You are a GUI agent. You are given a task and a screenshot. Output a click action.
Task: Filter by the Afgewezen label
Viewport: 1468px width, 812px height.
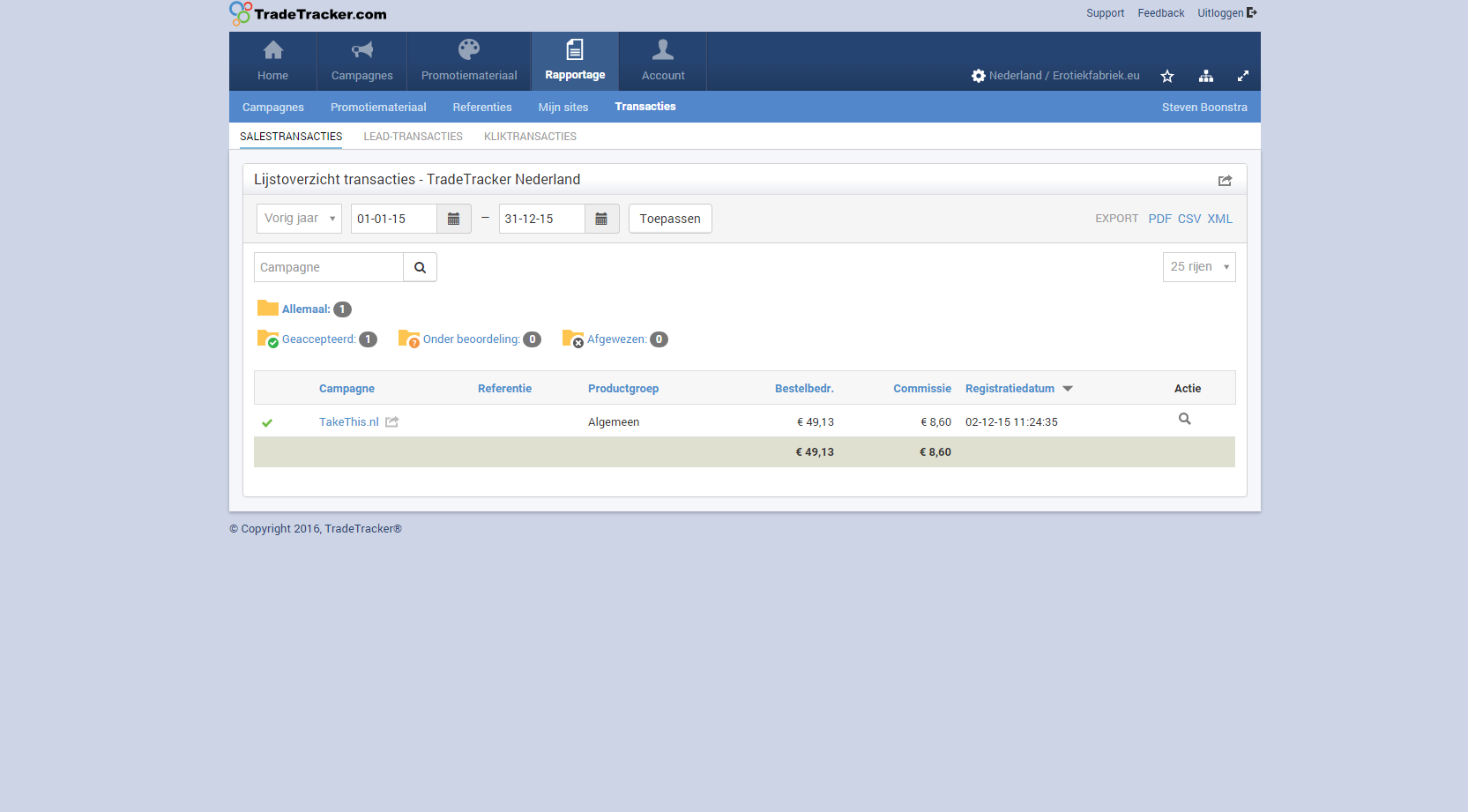tap(617, 339)
